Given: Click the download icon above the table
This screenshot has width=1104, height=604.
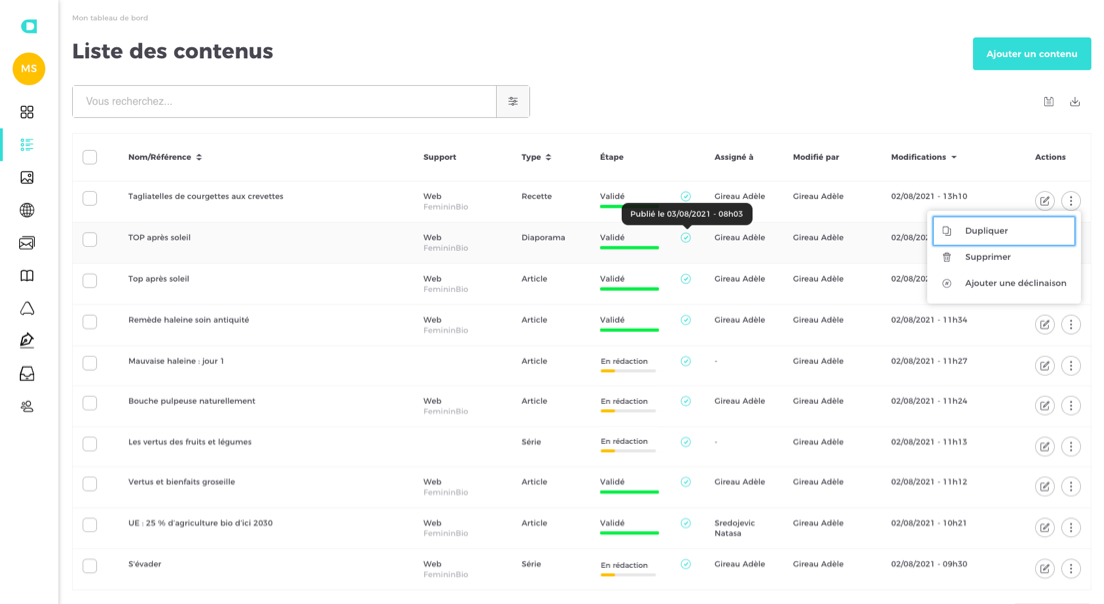Looking at the screenshot, I should 1075,101.
